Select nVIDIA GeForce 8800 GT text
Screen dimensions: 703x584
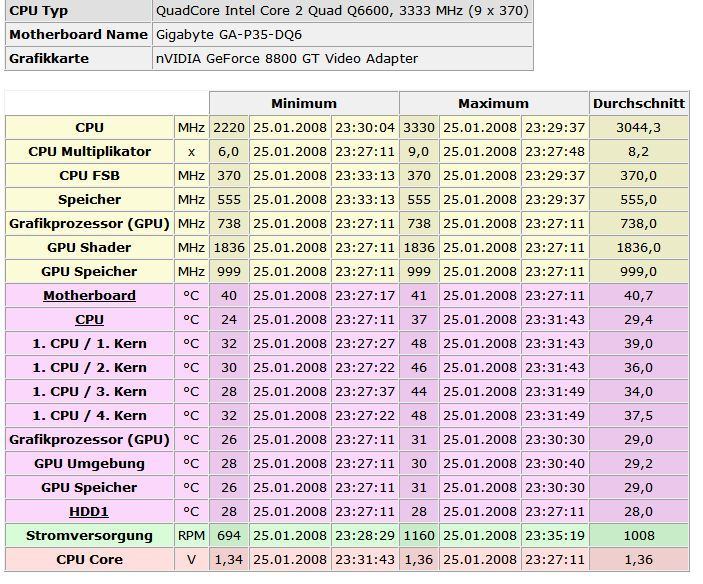coord(287,58)
